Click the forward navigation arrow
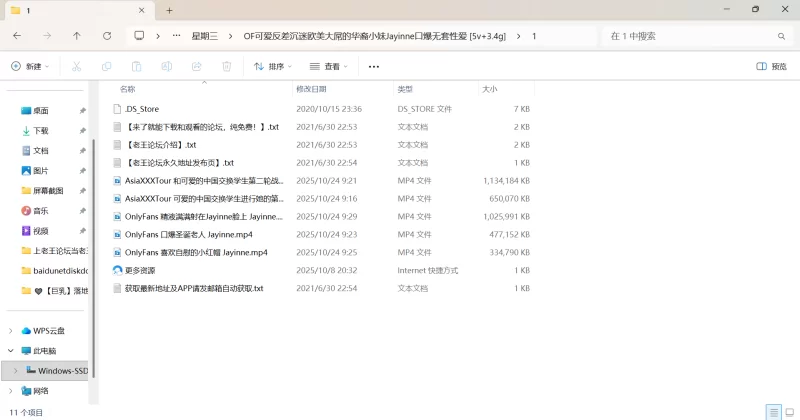 47,36
